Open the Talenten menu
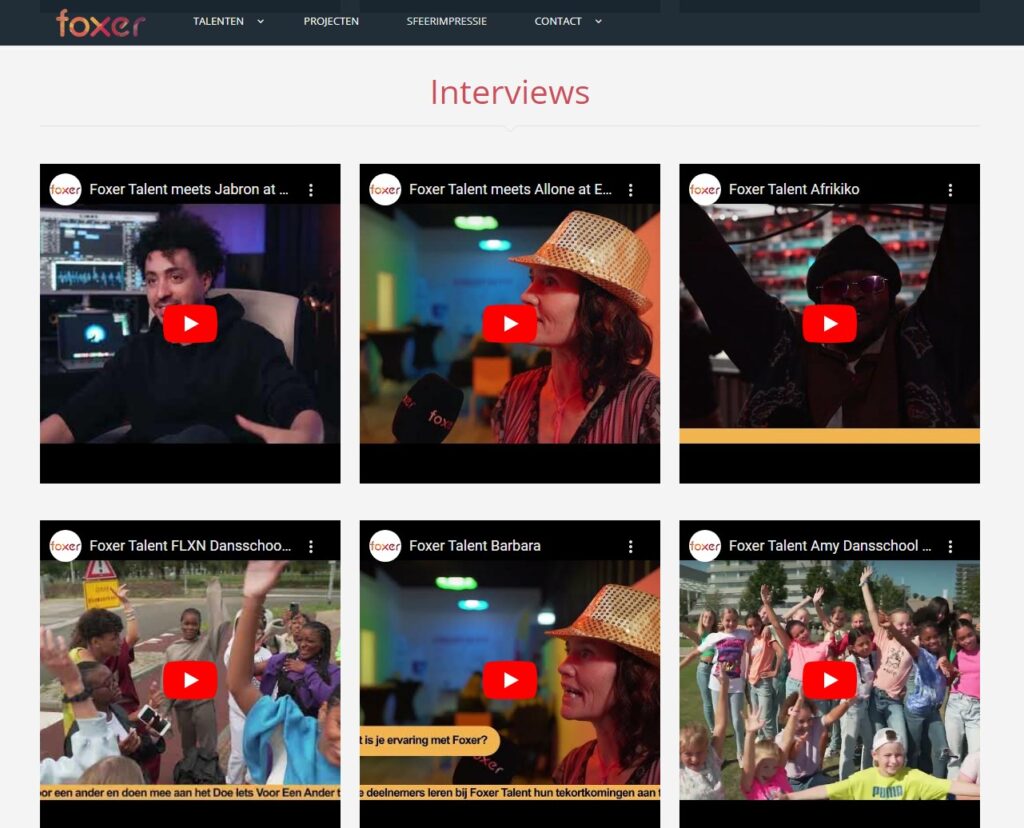This screenshot has width=1024, height=828. (218, 22)
